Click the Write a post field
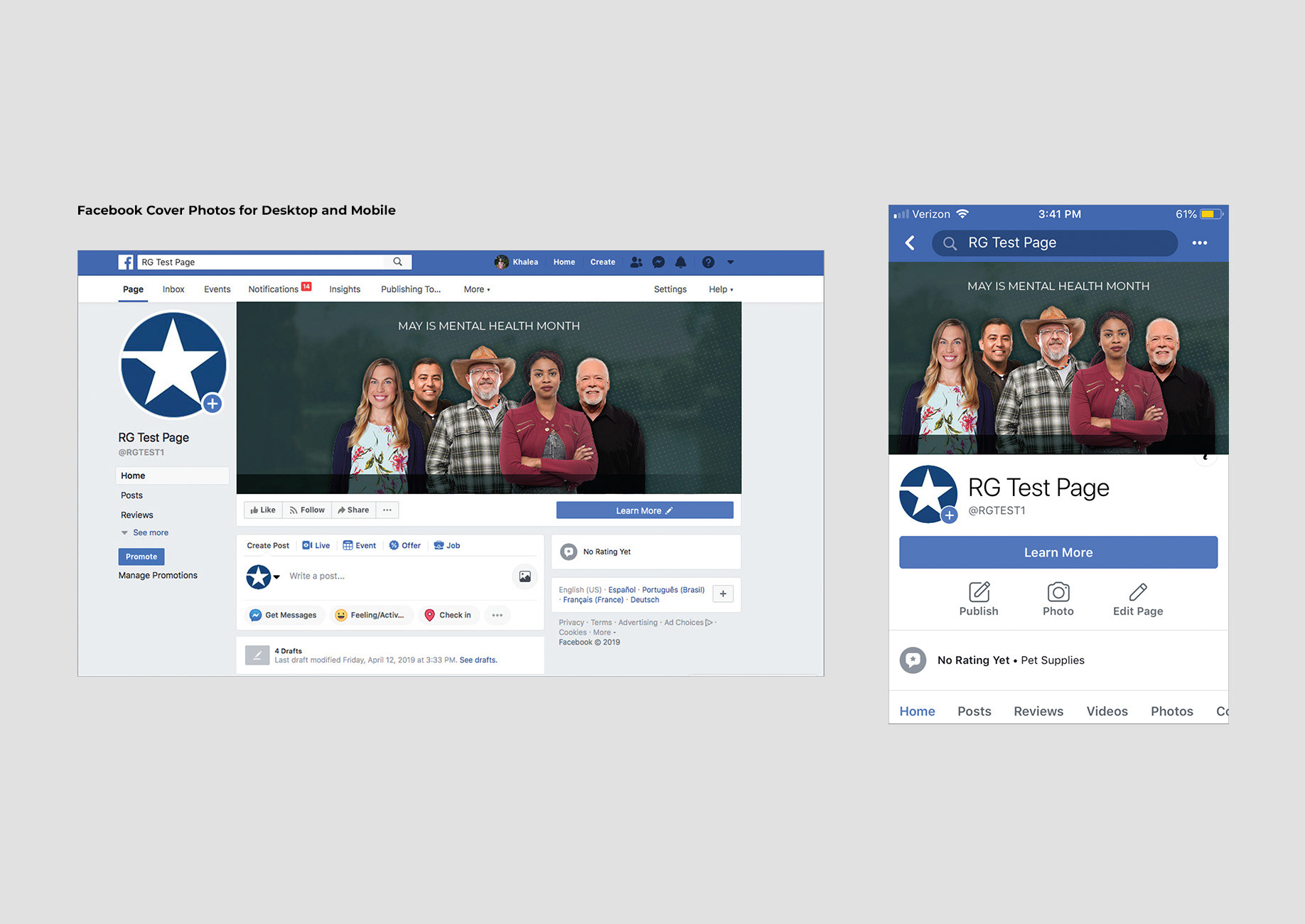The height and width of the screenshot is (924, 1305). [317, 576]
